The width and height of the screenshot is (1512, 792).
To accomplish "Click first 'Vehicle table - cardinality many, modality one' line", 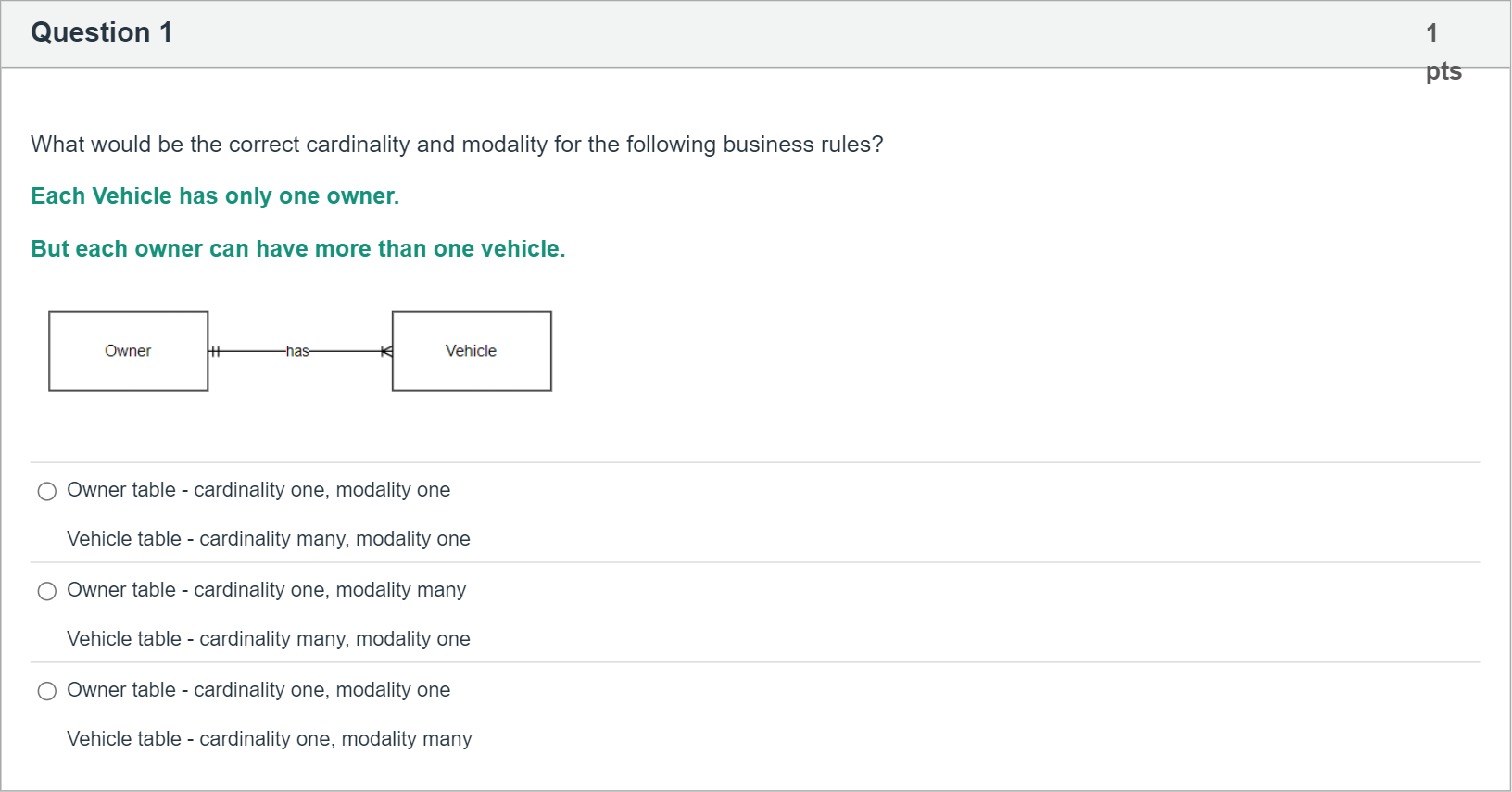I will pyautogui.click(x=268, y=539).
